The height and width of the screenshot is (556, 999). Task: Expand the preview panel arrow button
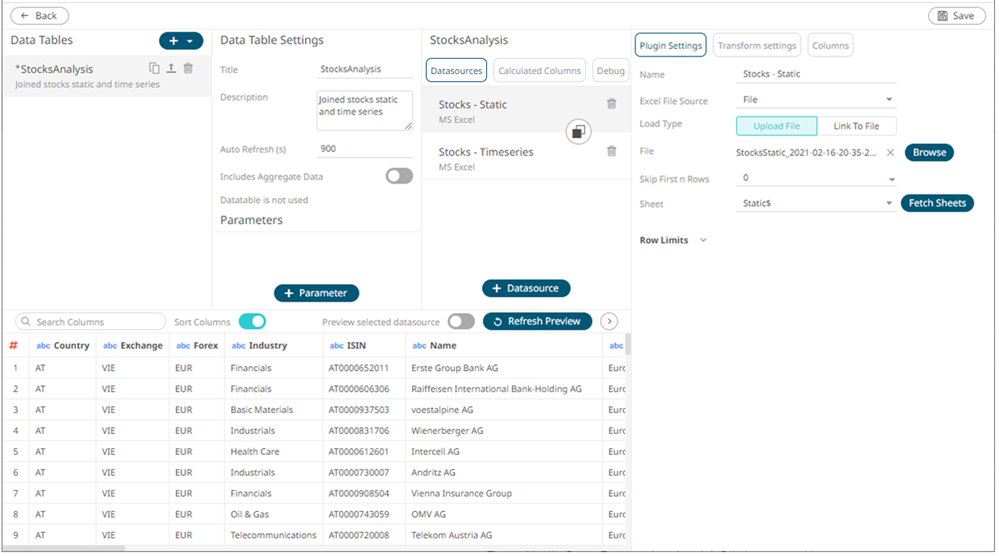pyautogui.click(x=609, y=321)
